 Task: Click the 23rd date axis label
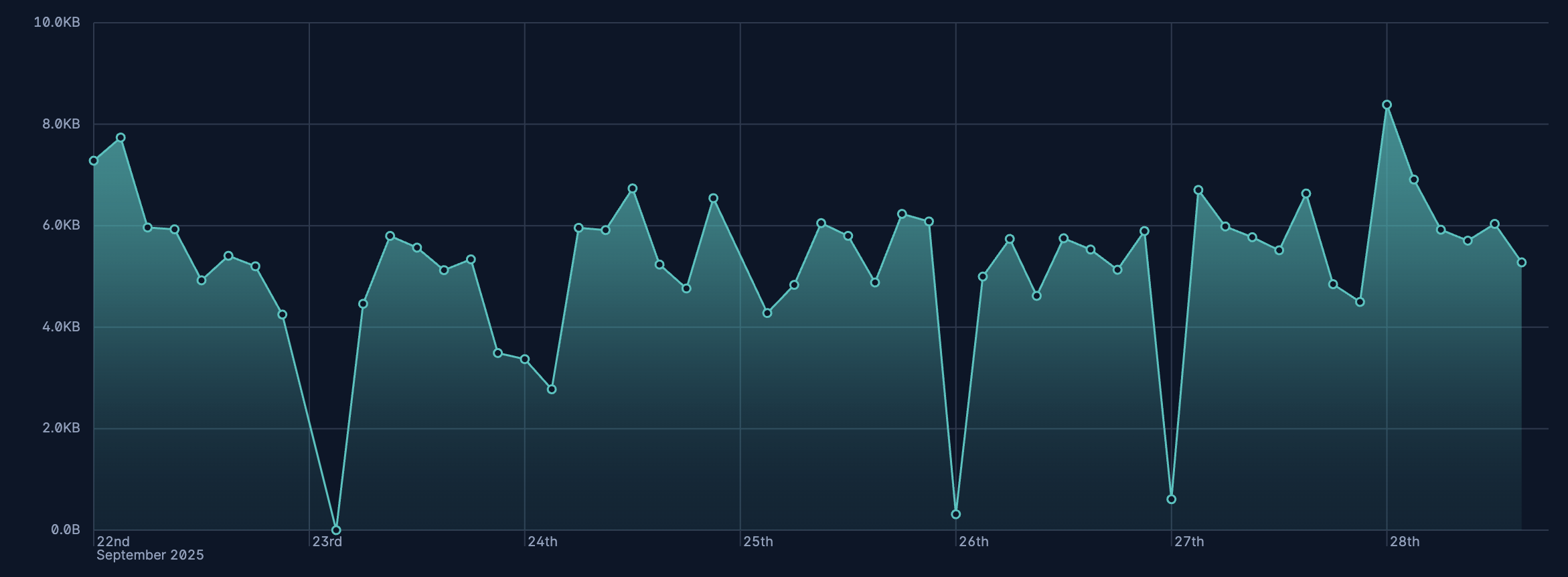(x=327, y=542)
